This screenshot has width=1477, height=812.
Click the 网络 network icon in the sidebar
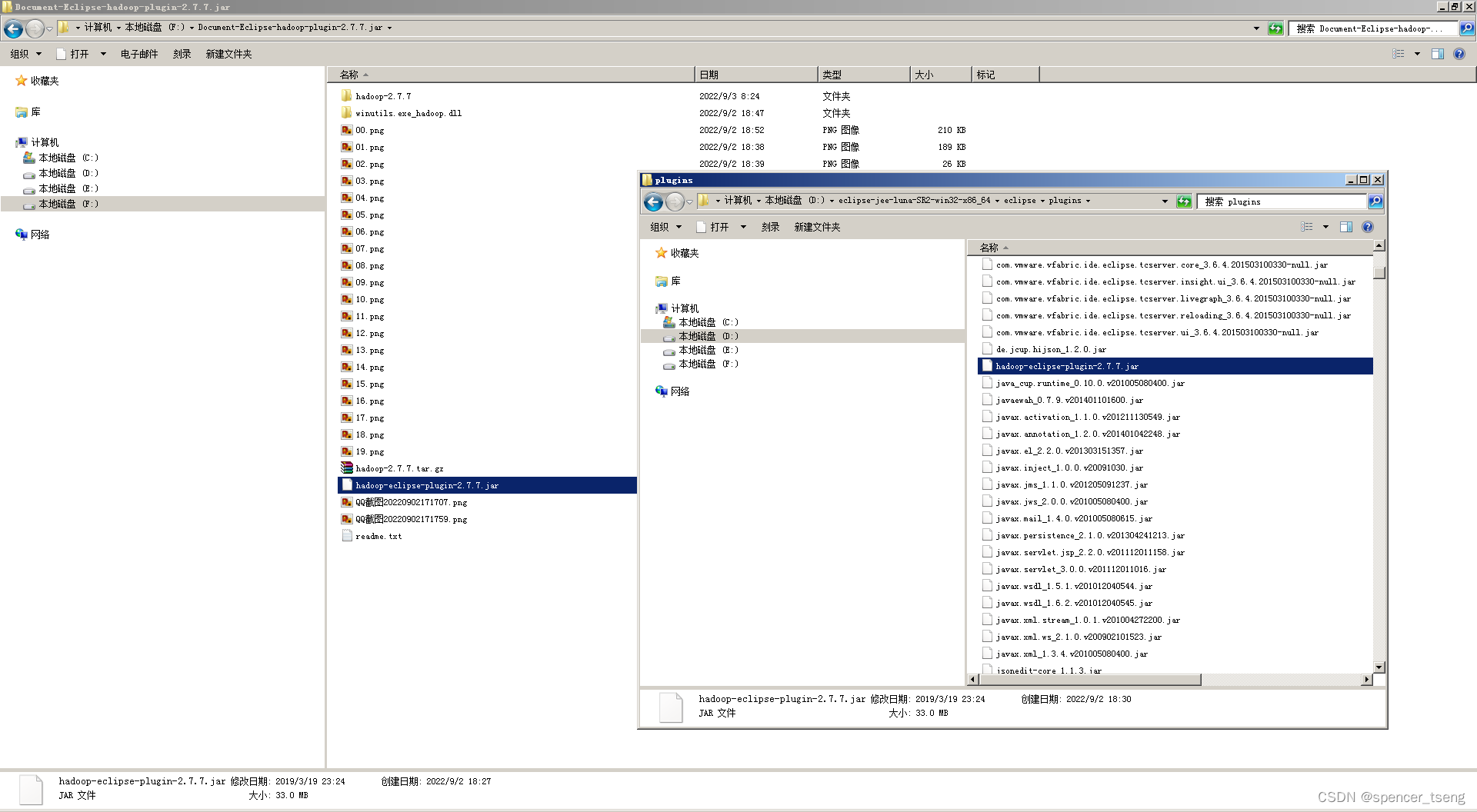[21, 234]
